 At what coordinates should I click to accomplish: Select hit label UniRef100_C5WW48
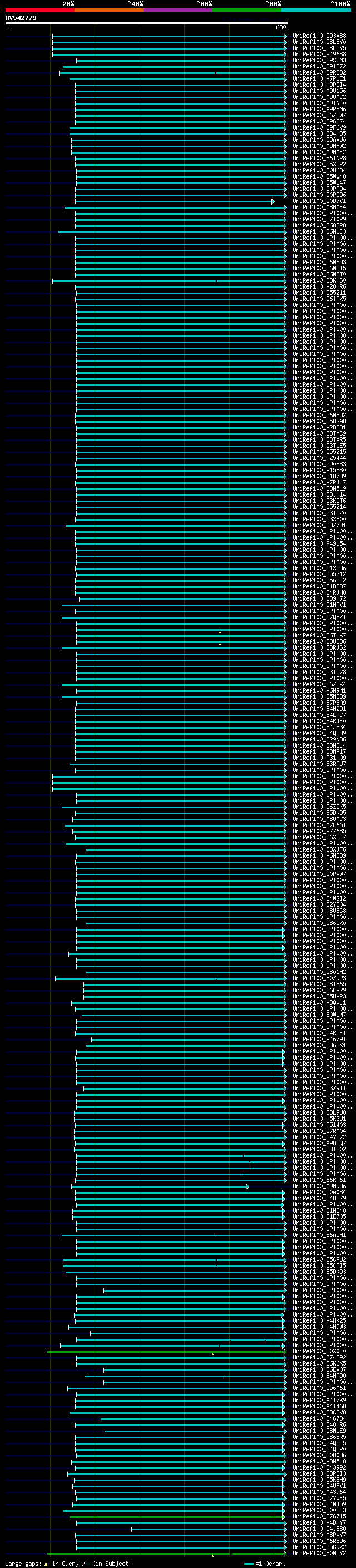click(319, 176)
